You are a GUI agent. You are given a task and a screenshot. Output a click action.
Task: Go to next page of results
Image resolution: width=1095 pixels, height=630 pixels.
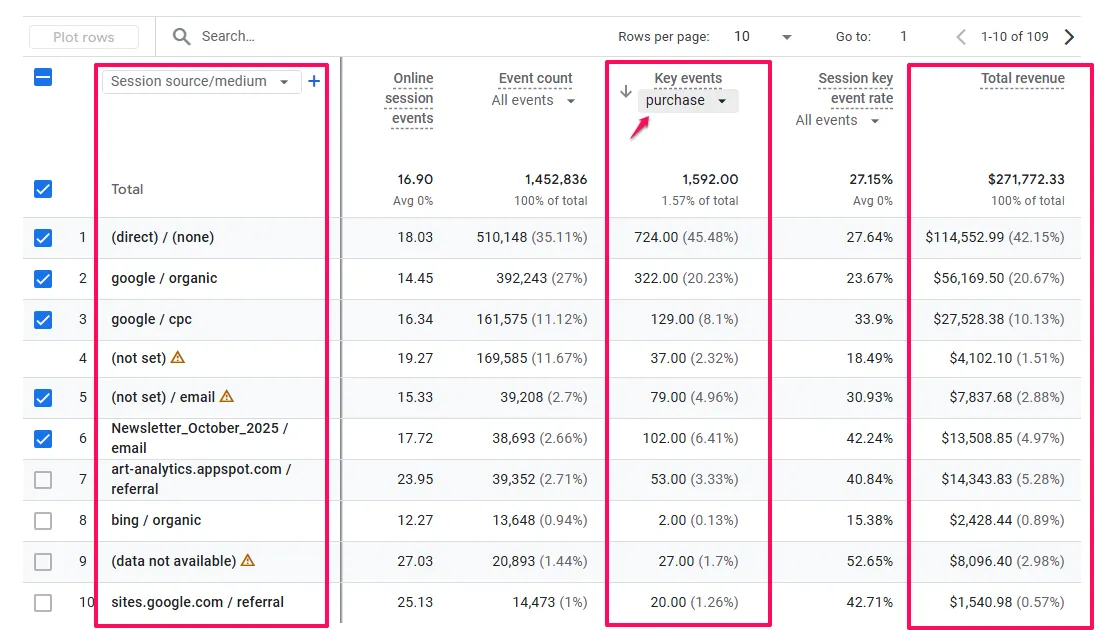click(1069, 37)
